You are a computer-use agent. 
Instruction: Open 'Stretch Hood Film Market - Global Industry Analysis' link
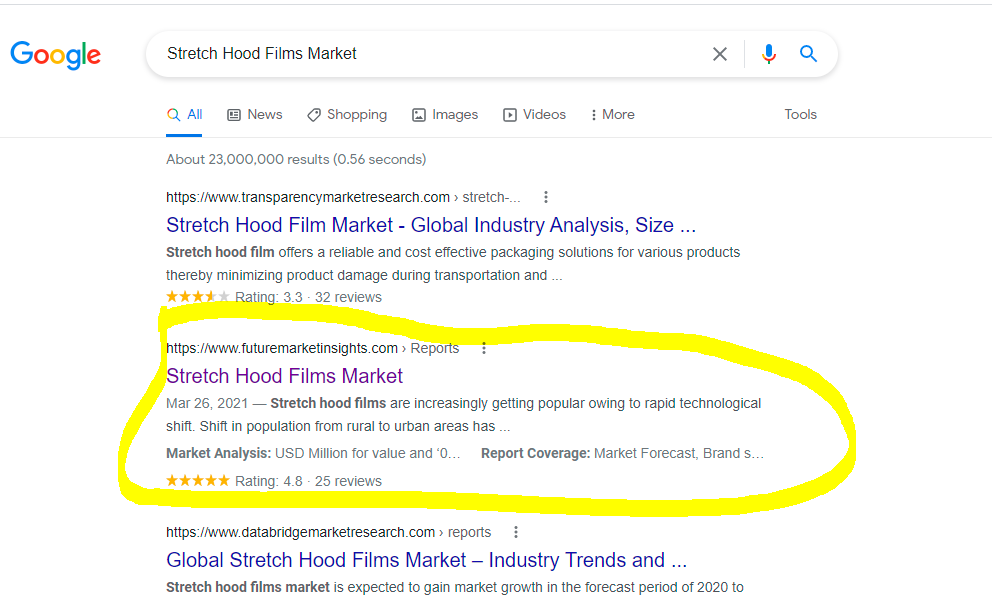[431, 225]
